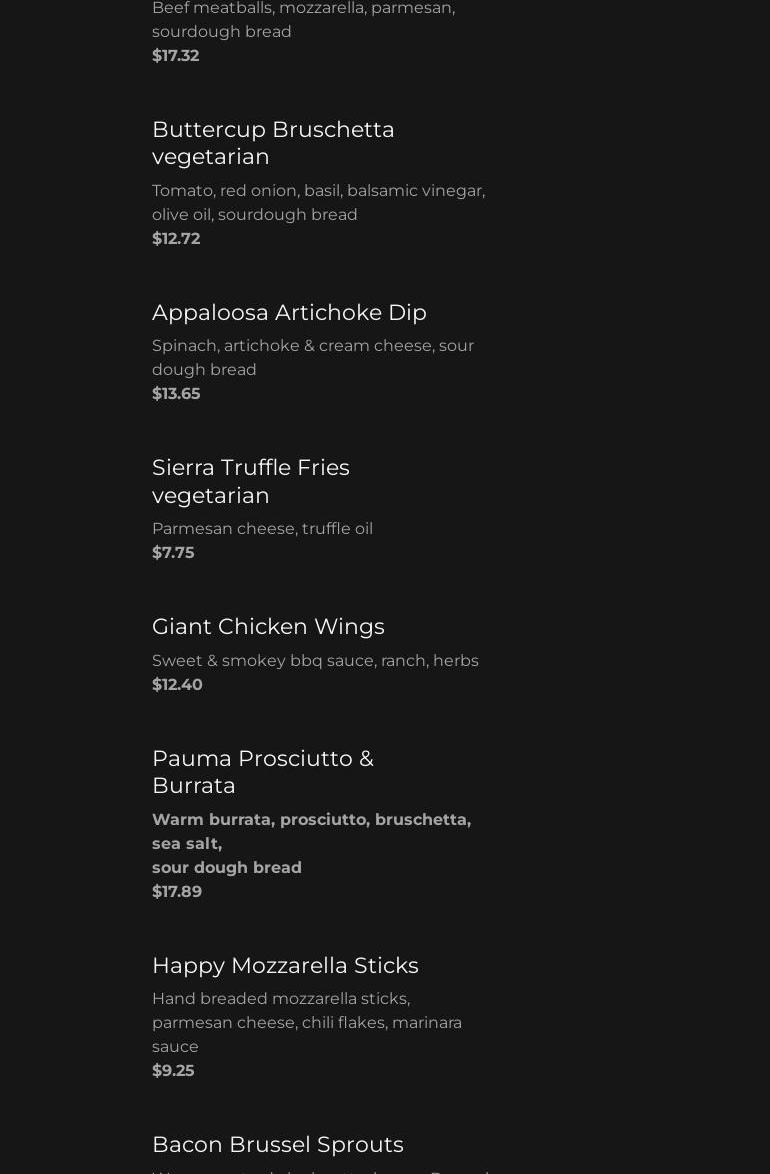Click the beef meatballs ingredients text
Screen dimensions: 770x1174
coord(303,20)
